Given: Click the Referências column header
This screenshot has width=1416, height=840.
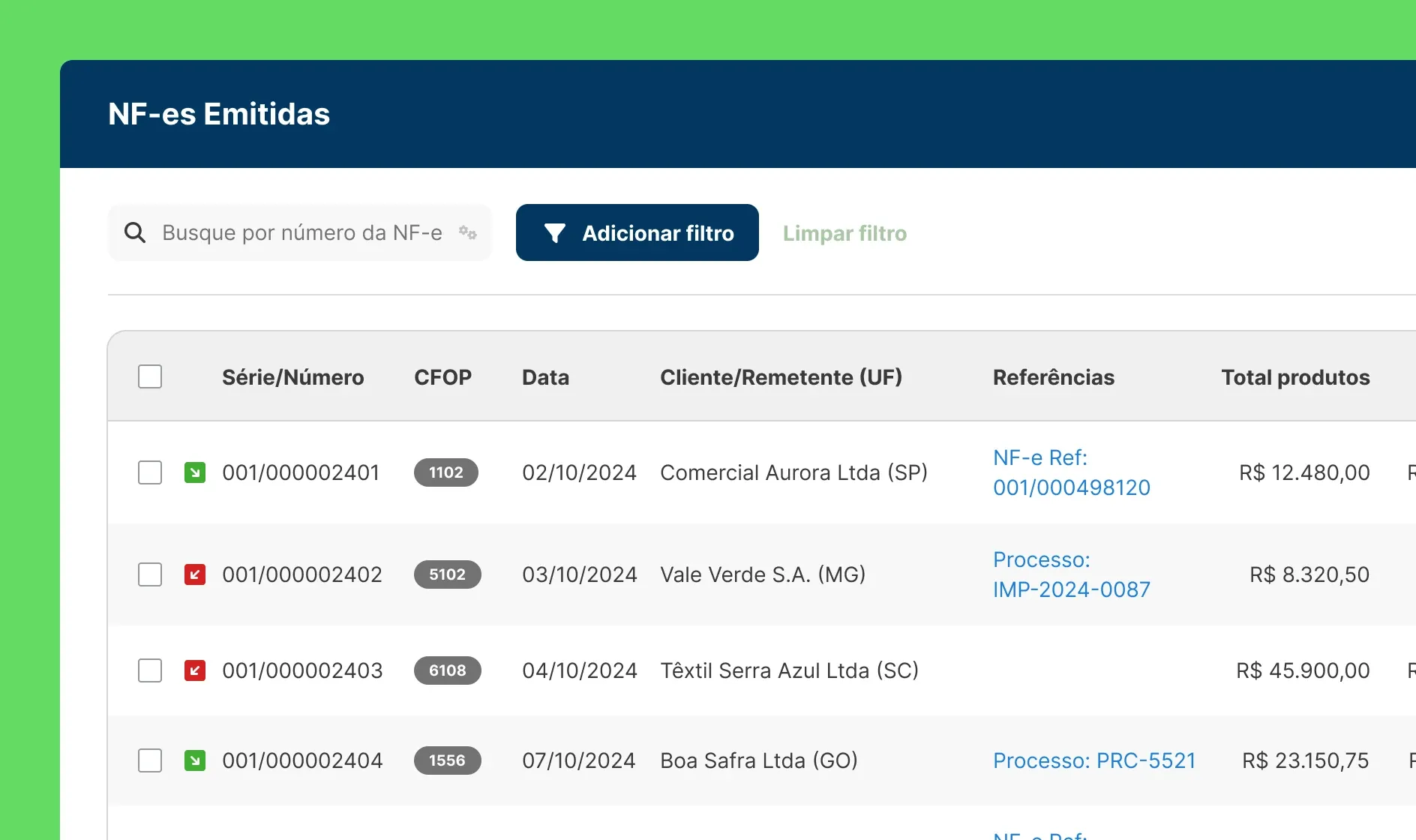Looking at the screenshot, I should [x=1054, y=377].
